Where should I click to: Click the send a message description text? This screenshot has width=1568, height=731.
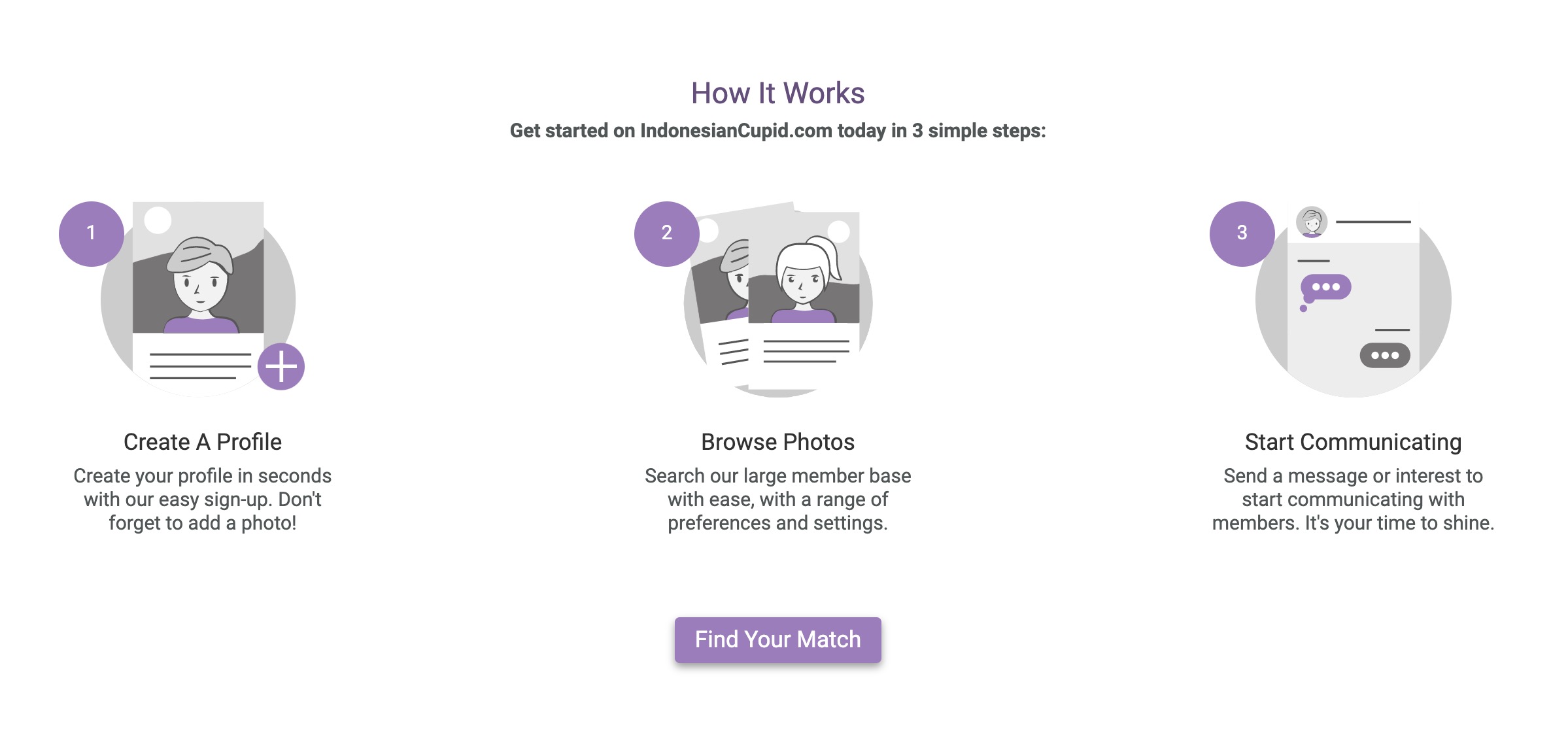(x=1353, y=499)
